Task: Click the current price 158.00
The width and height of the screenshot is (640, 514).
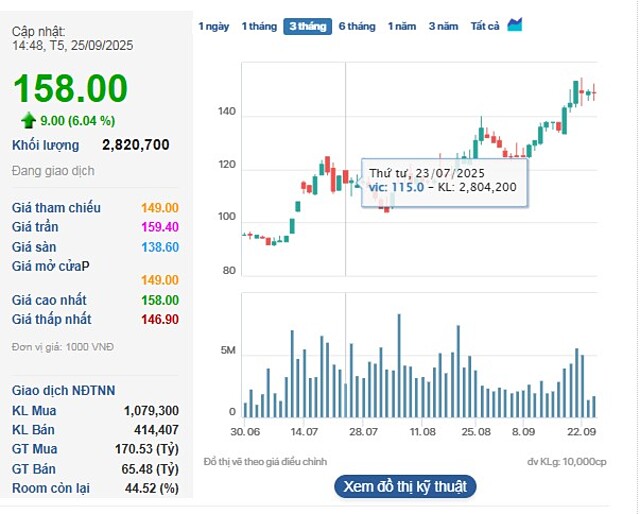Action: pos(70,88)
